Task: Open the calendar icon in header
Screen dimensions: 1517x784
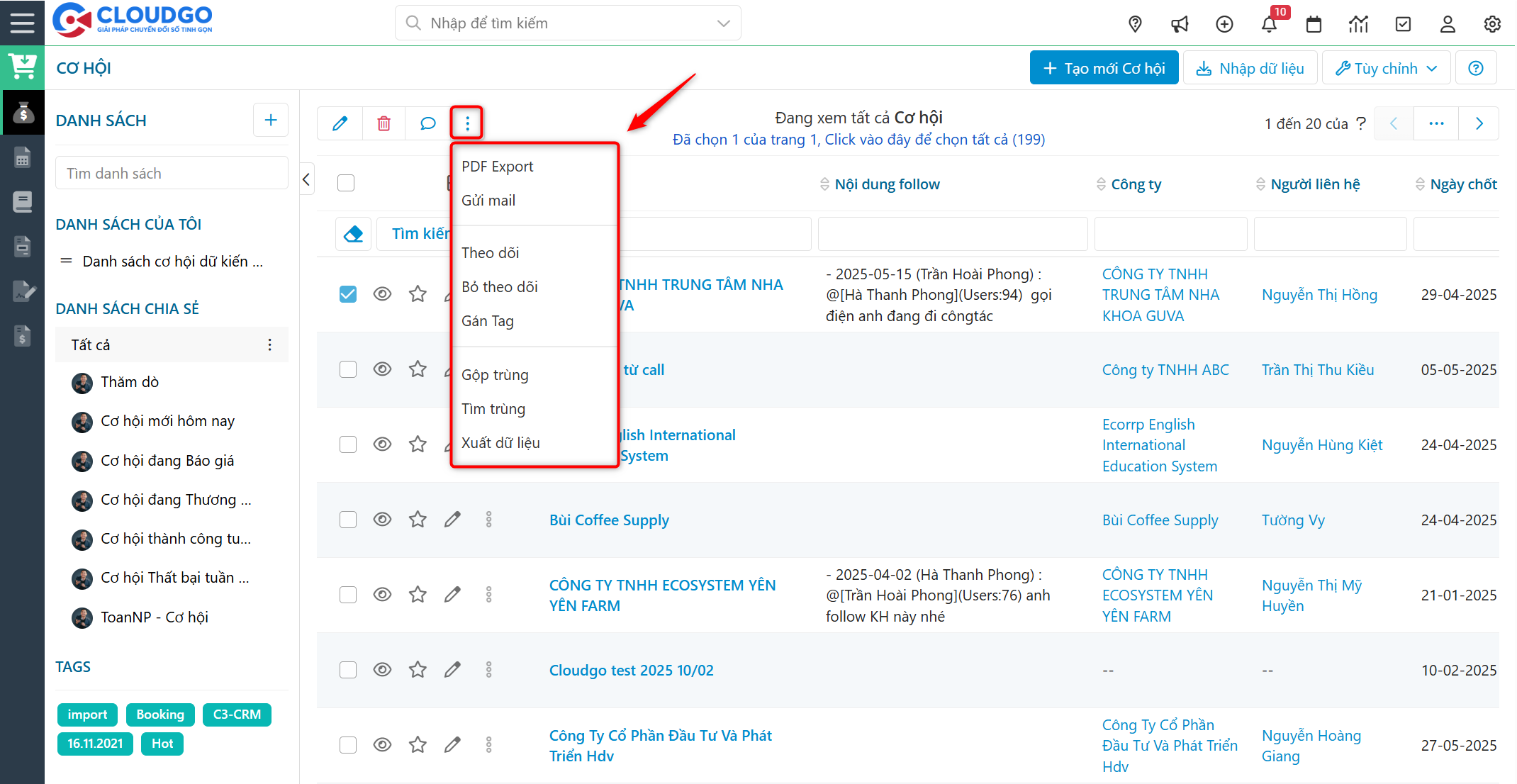Action: coord(1314,24)
